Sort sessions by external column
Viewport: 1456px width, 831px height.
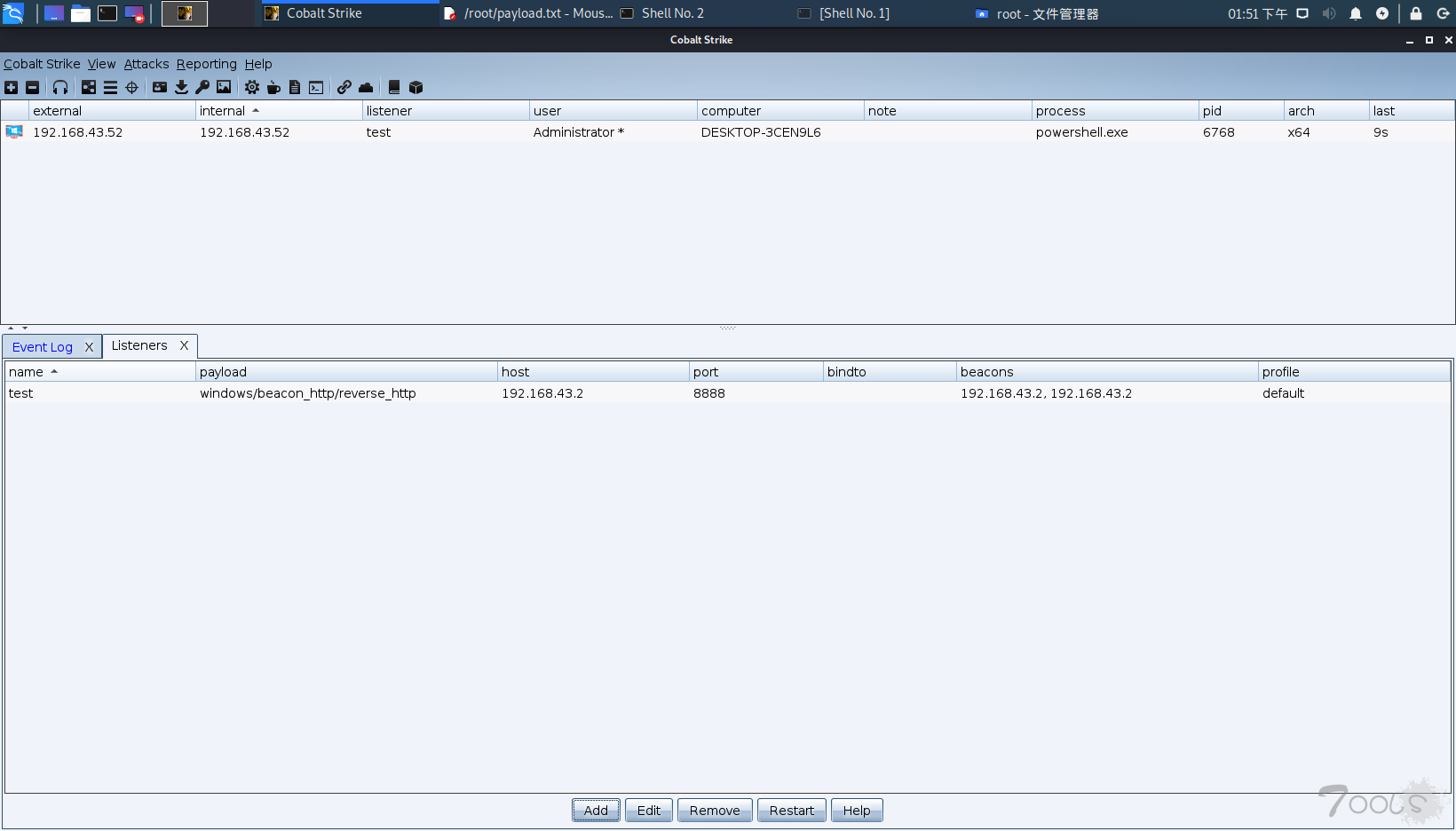pos(113,111)
